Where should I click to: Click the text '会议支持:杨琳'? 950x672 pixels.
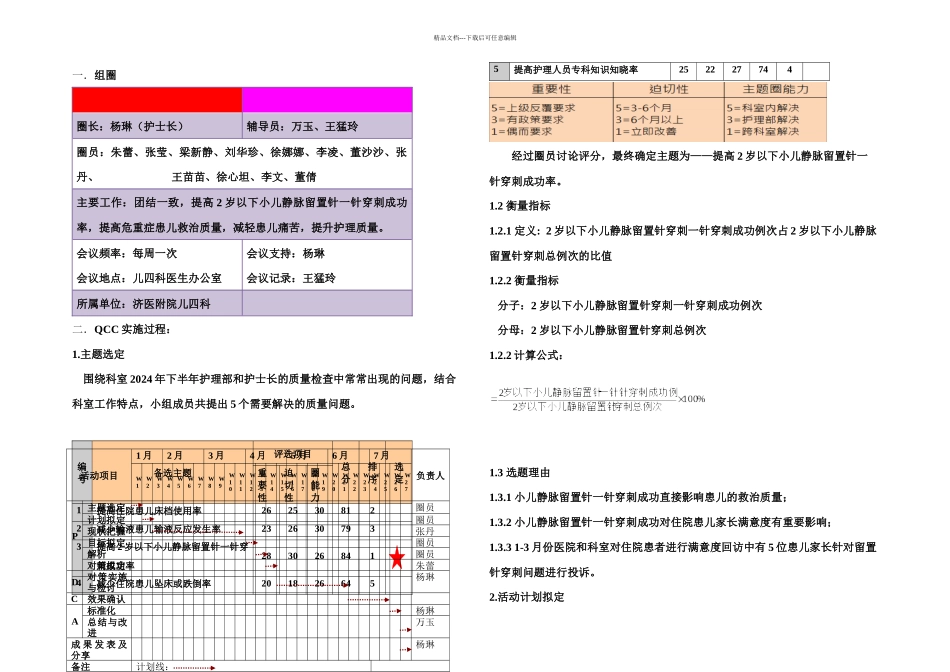point(285,253)
